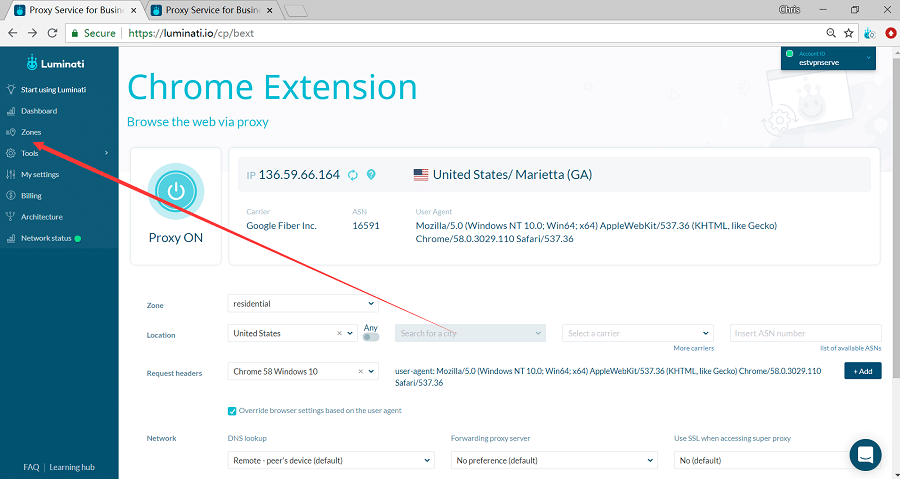Bookmark this page with the star

848,33
